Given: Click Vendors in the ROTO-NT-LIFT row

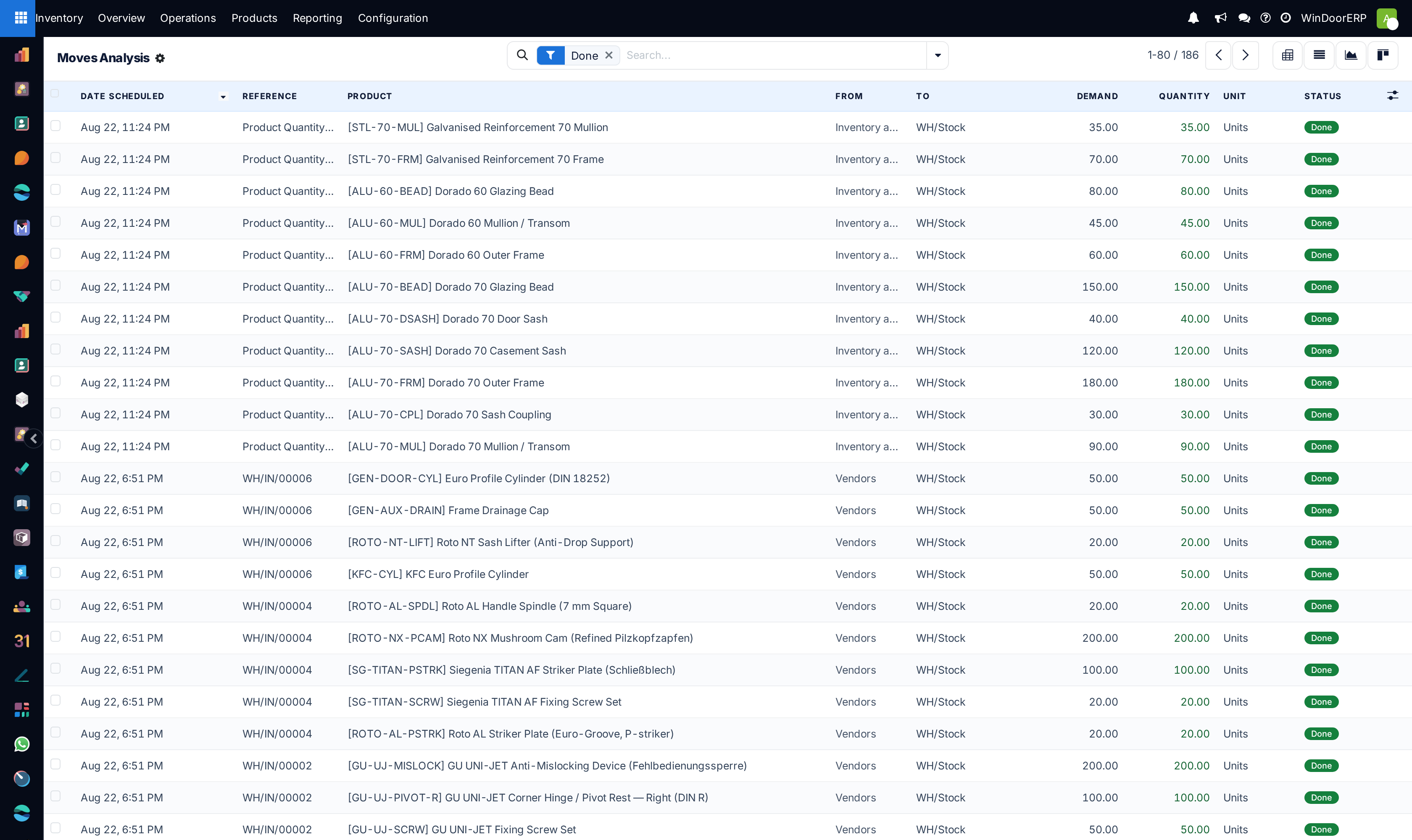Looking at the screenshot, I should click(x=855, y=542).
